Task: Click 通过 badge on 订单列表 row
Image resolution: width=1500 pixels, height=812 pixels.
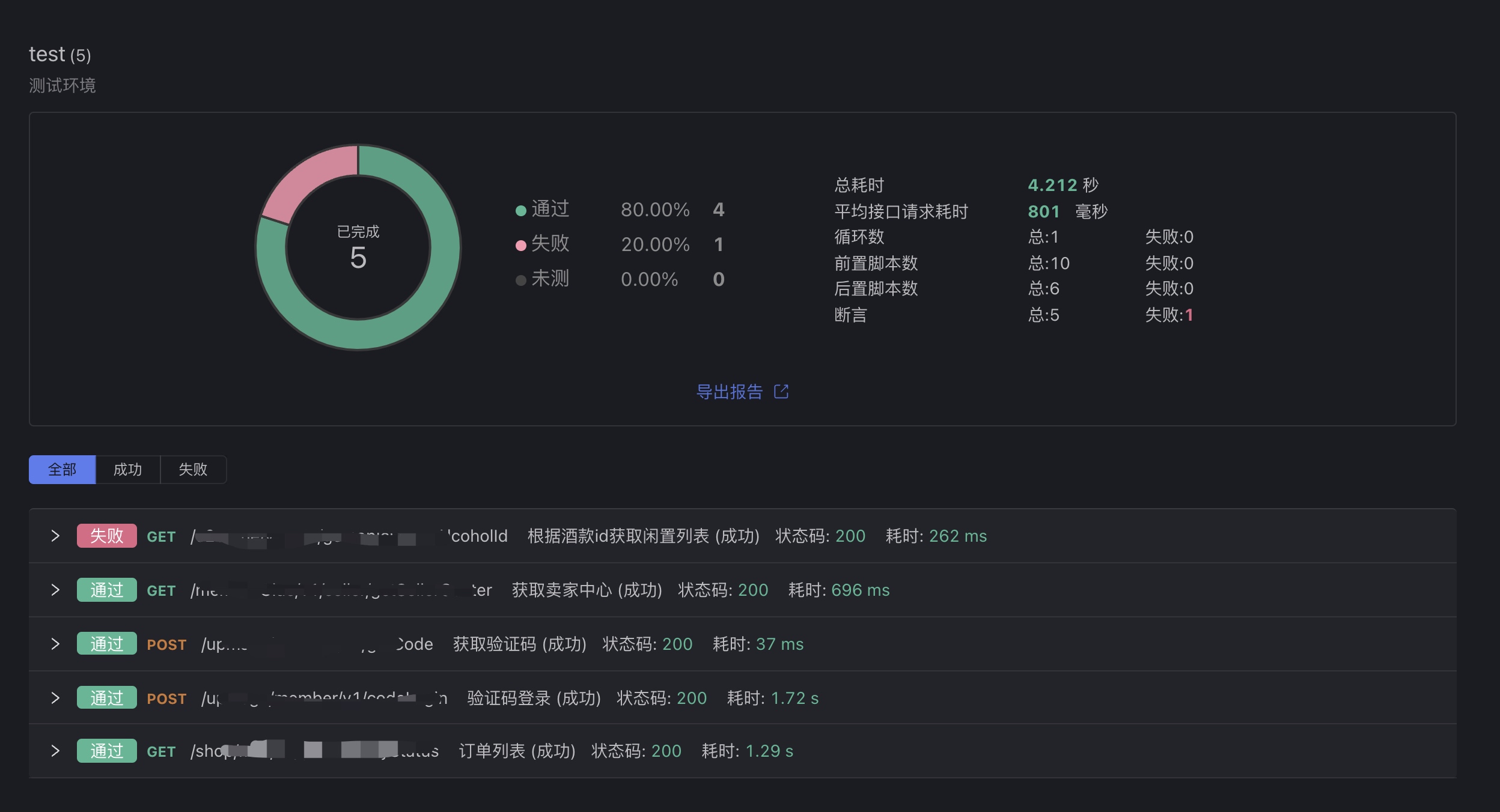Action: [x=106, y=751]
